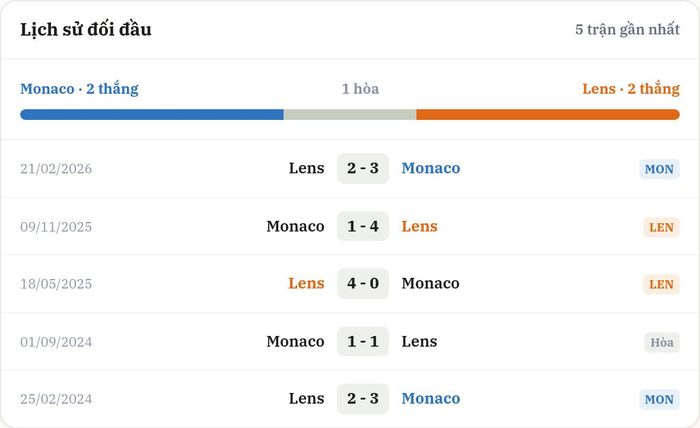
Task: Click the MON badge for the 21/02/2026 match
Action: (x=659, y=169)
